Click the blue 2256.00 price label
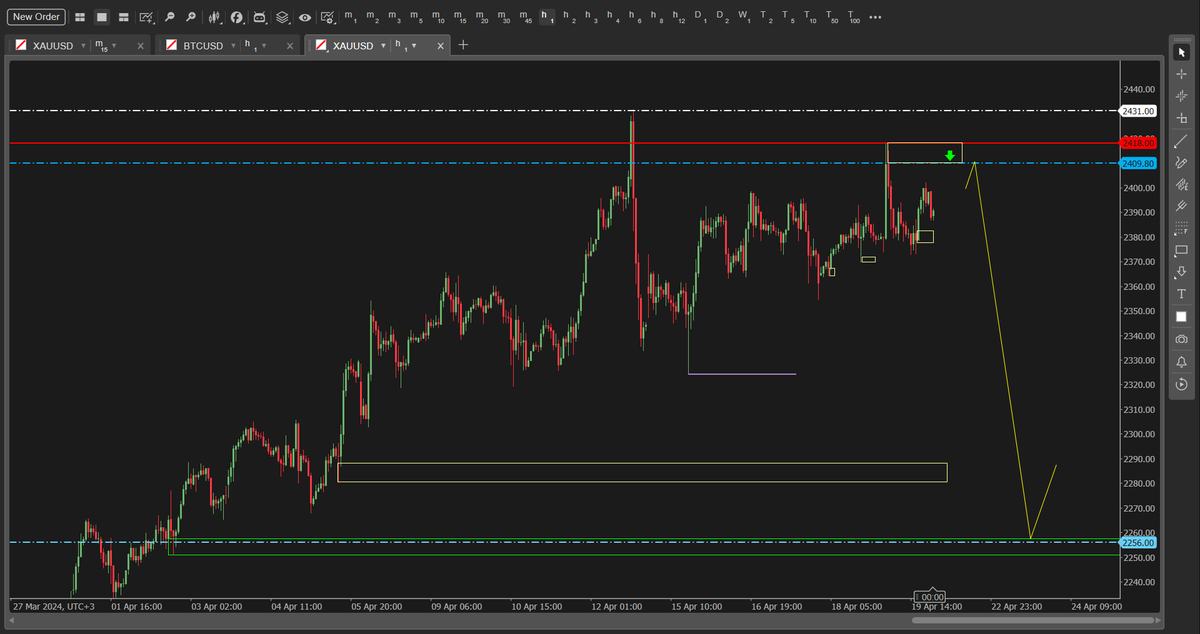Screen dimensions: 1200x634 click(1138, 542)
